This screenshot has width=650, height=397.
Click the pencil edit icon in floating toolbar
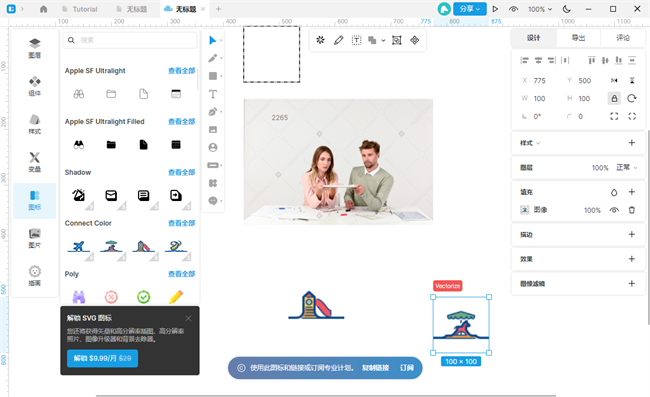pos(339,40)
